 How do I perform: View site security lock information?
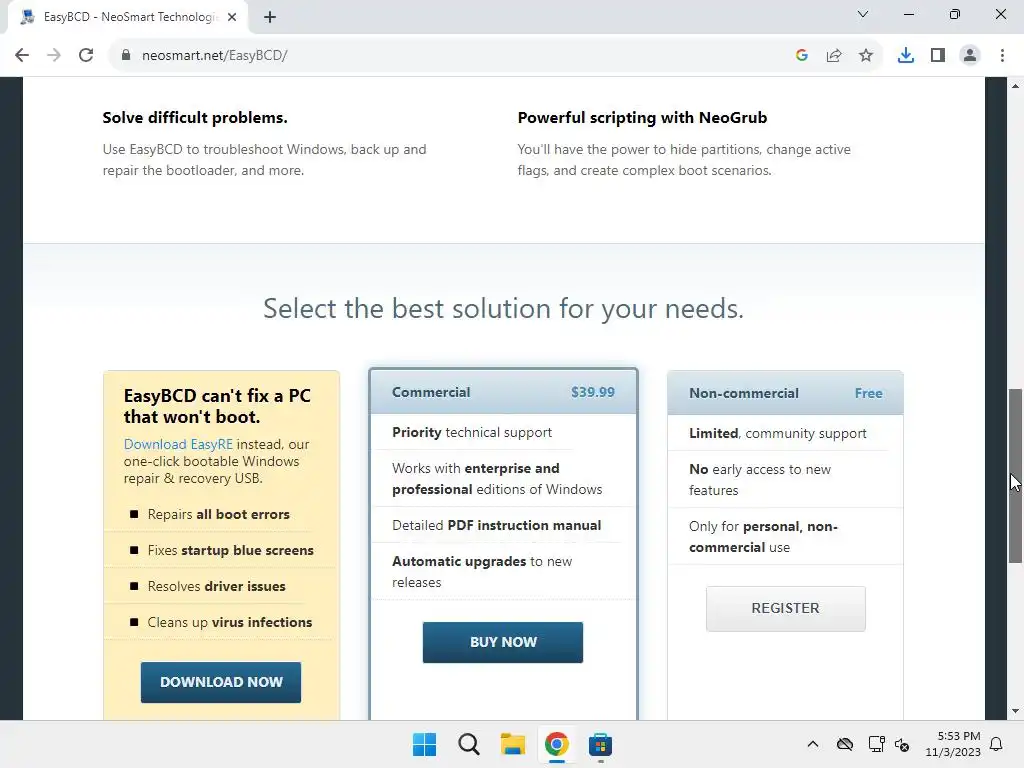coord(126,56)
